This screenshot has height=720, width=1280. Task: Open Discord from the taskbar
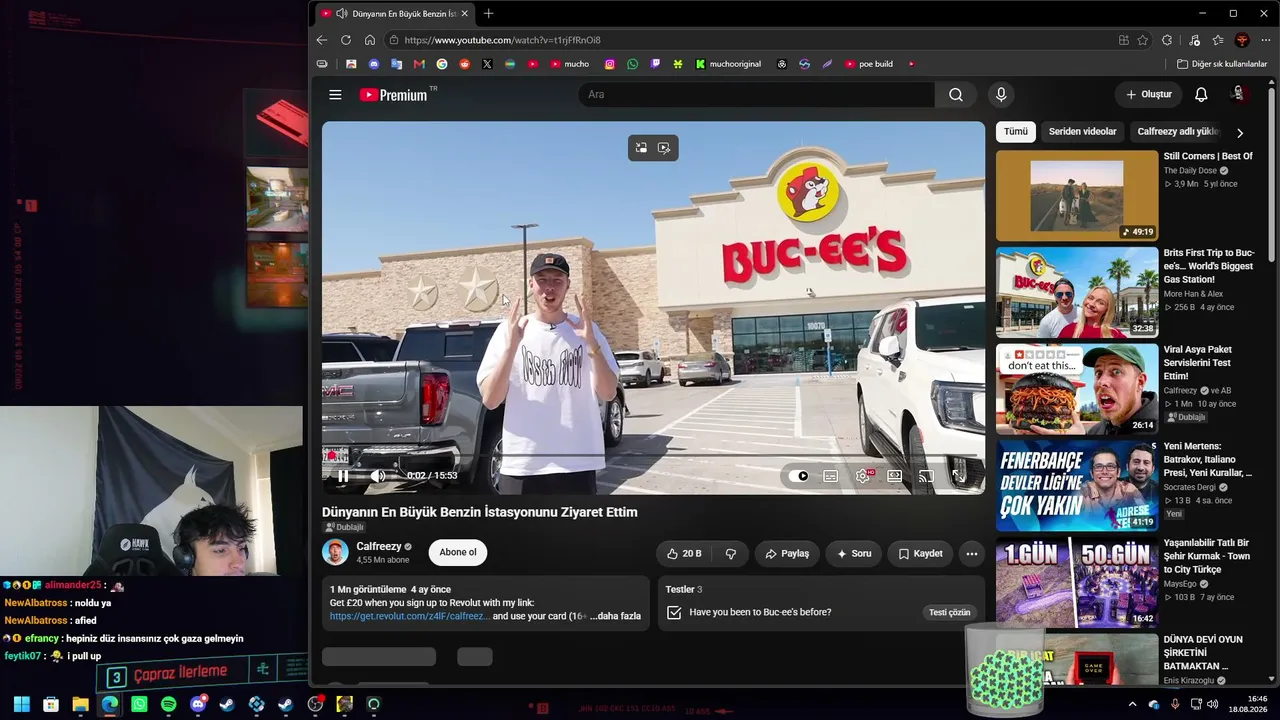pyautogui.click(x=198, y=704)
